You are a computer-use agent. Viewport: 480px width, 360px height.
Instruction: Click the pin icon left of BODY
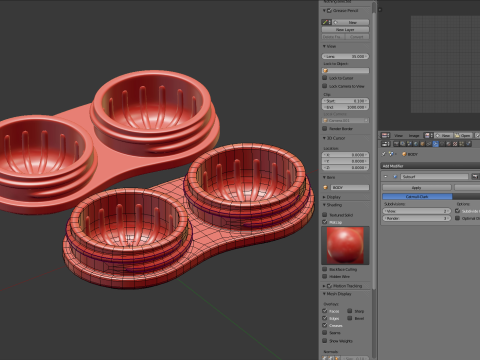point(384,154)
